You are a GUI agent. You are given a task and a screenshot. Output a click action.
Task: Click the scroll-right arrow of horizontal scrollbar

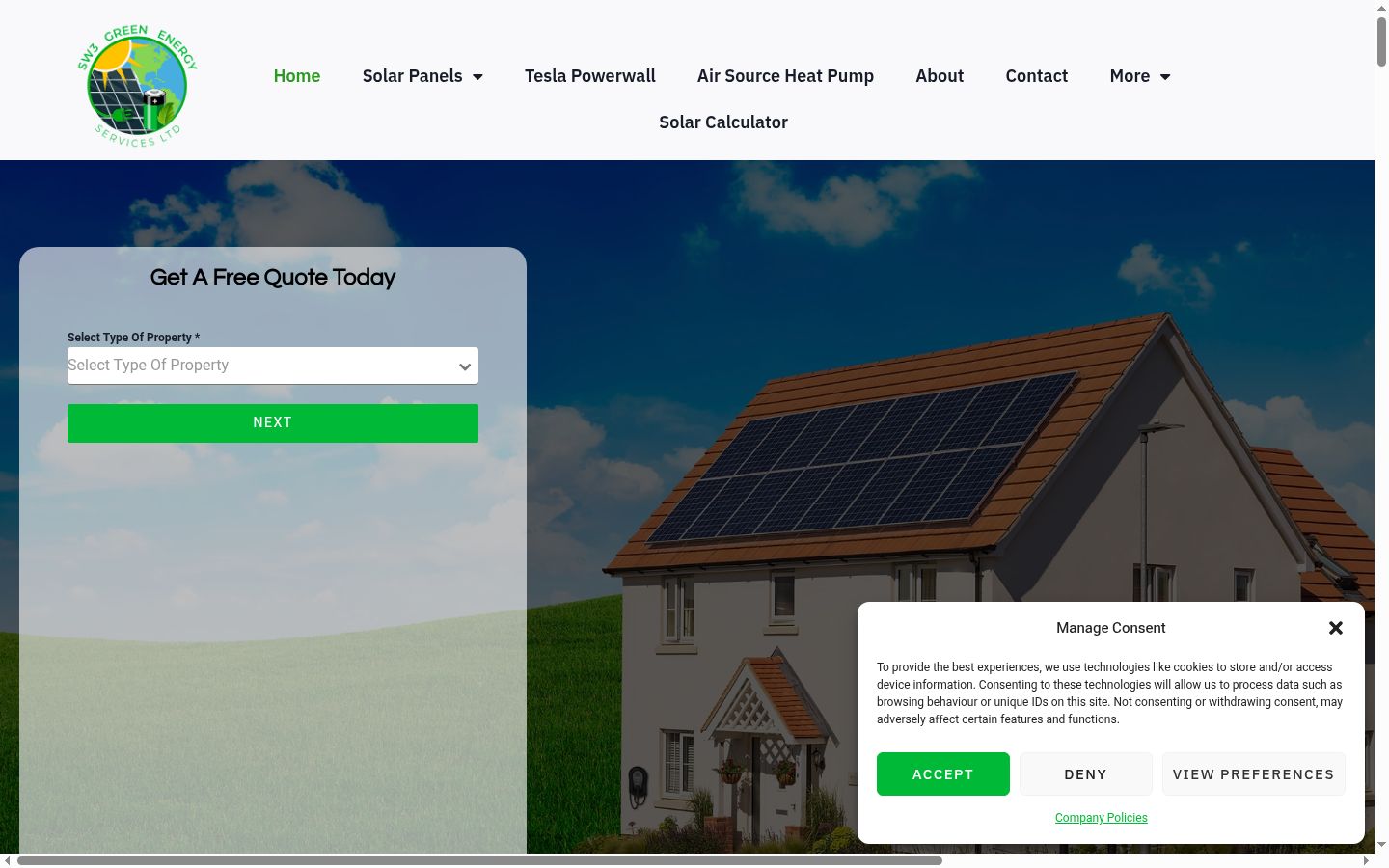(x=1367, y=860)
